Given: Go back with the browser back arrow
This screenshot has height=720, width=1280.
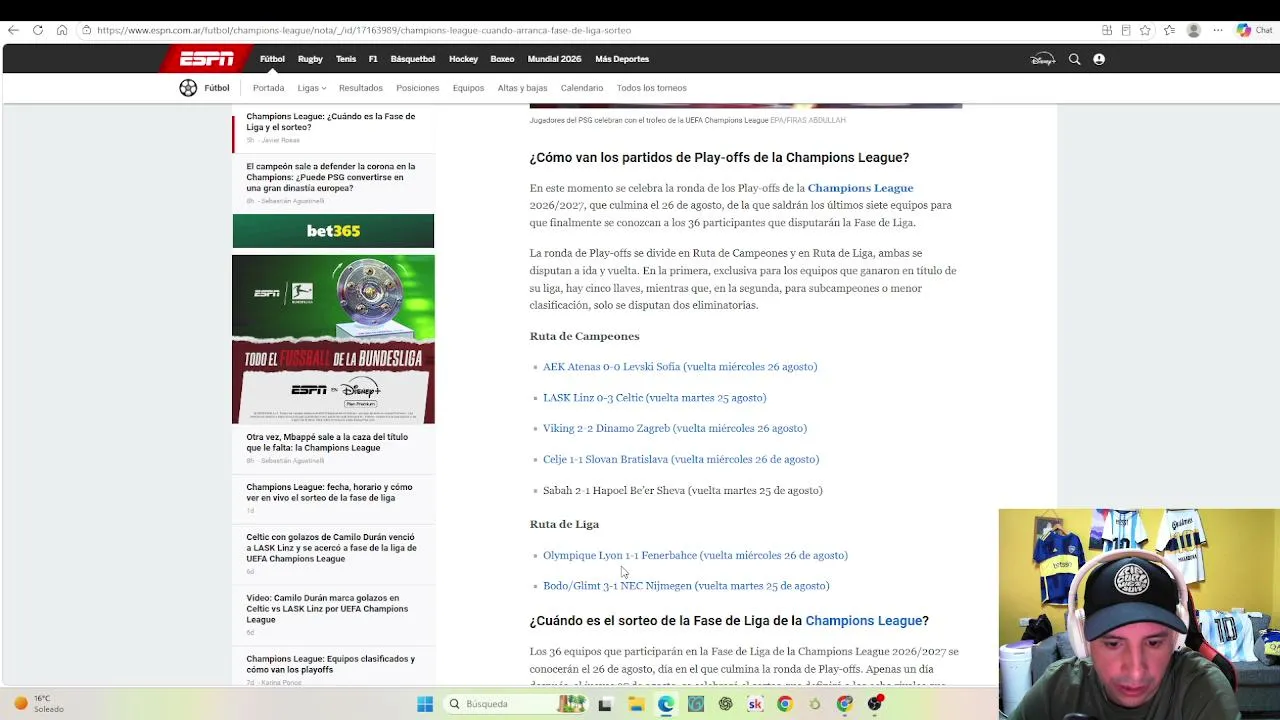Looking at the screenshot, I should [13, 30].
